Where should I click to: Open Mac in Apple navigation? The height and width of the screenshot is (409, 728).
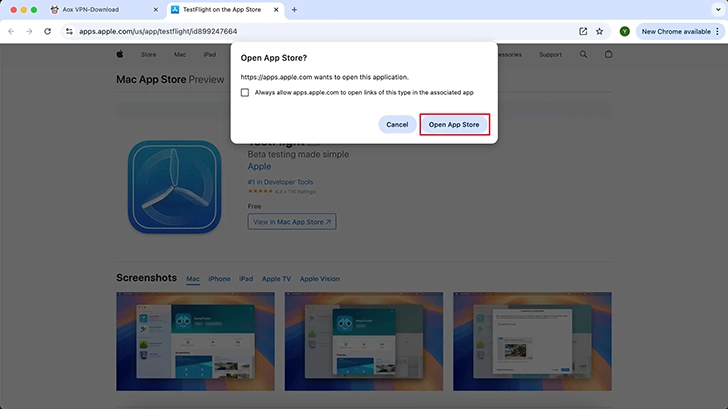point(180,54)
